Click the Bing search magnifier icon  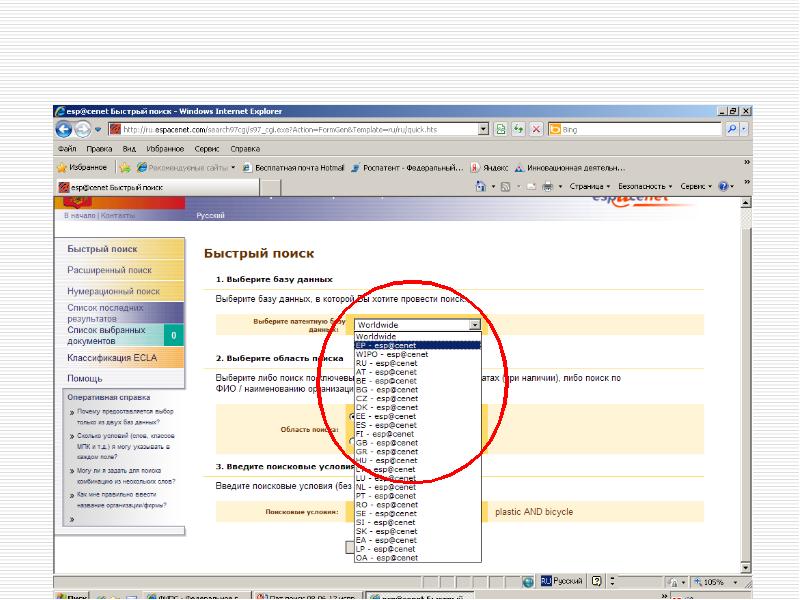731,130
